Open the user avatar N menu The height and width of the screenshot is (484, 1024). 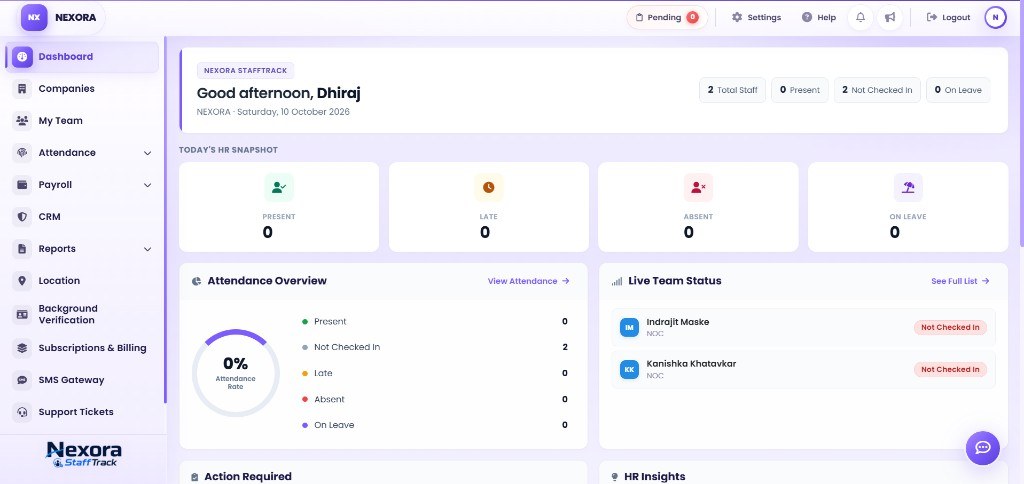pyautogui.click(x=995, y=18)
